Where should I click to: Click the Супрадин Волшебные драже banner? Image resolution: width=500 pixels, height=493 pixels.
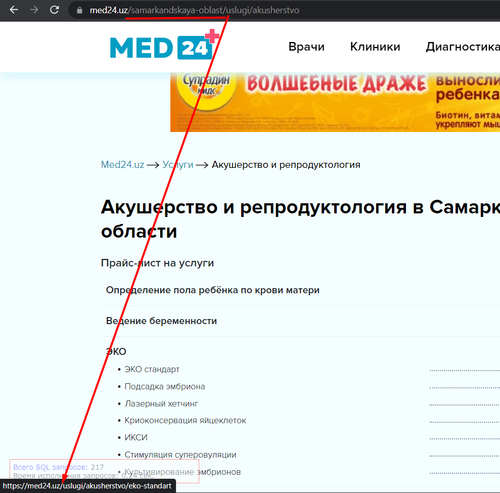click(x=335, y=102)
